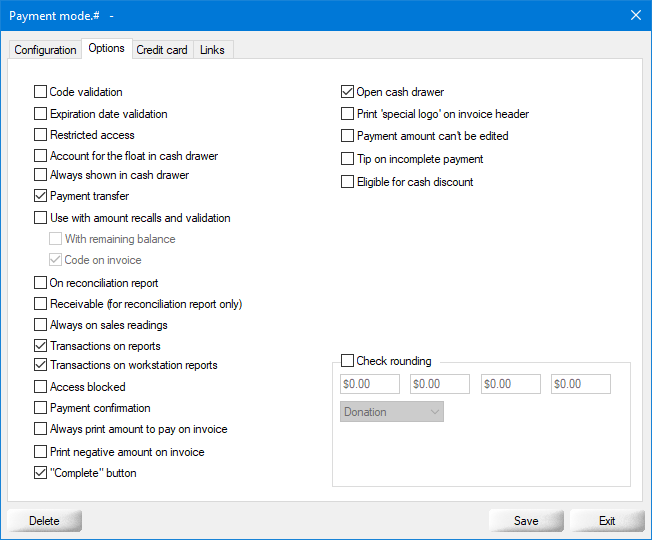Click the Delete button
652x540 pixels.
(x=44, y=521)
